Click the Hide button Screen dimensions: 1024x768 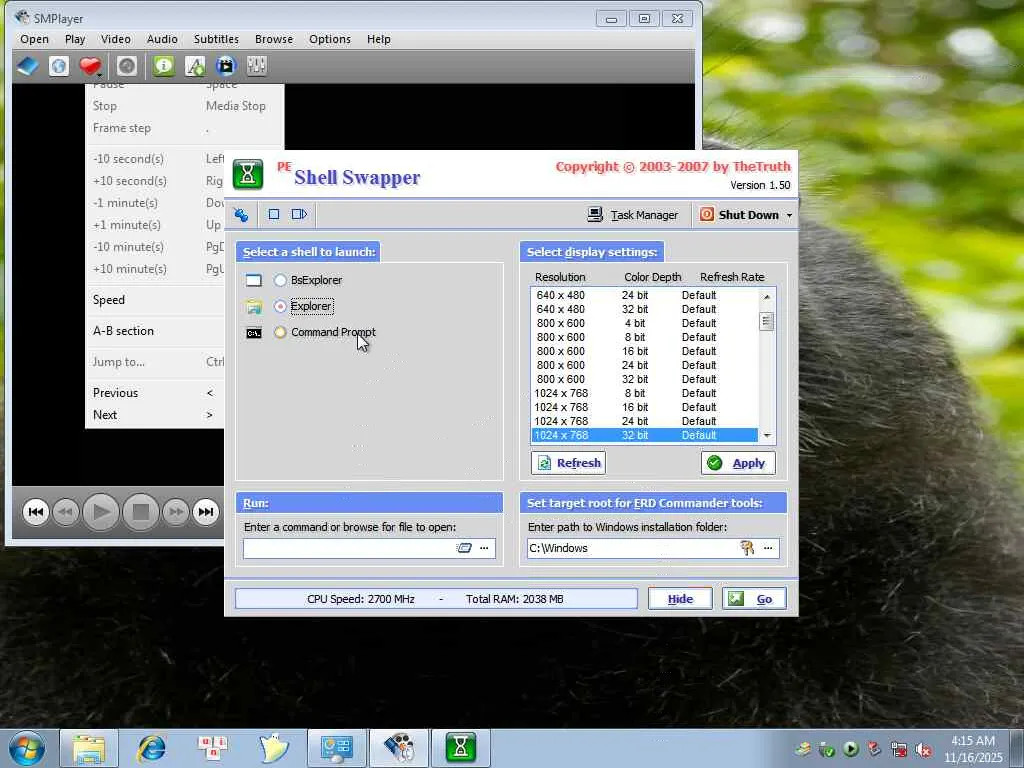coord(680,599)
